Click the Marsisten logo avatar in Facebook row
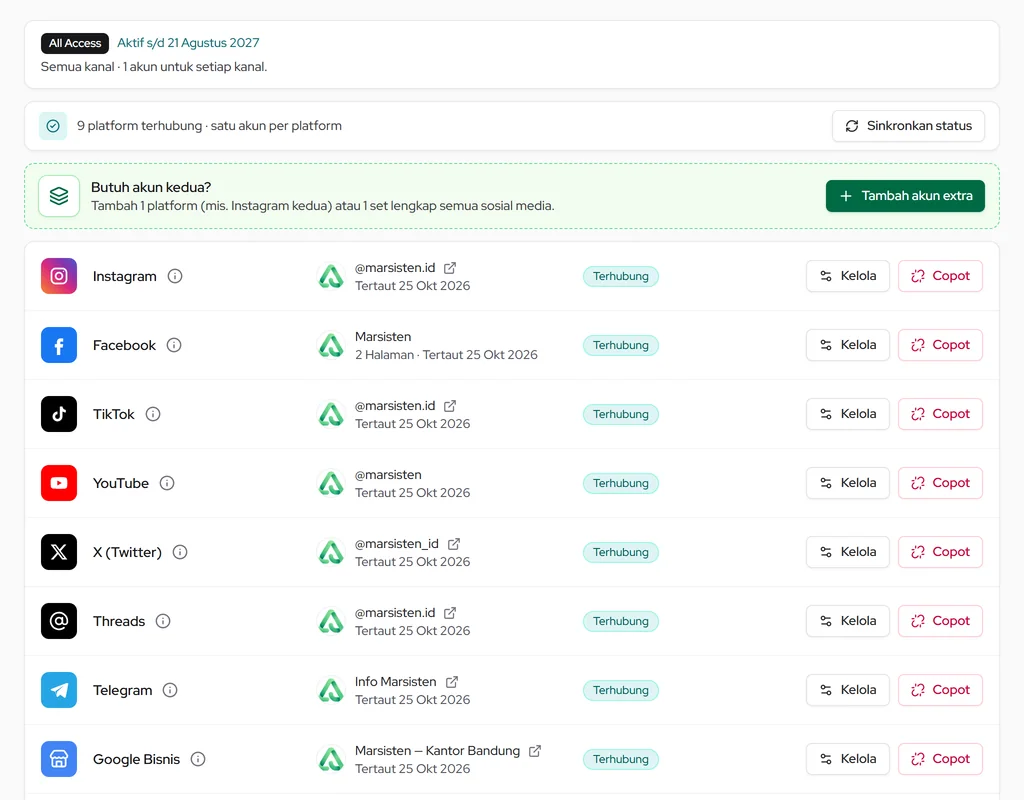This screenshot has width=1024, height=800. 331,345
